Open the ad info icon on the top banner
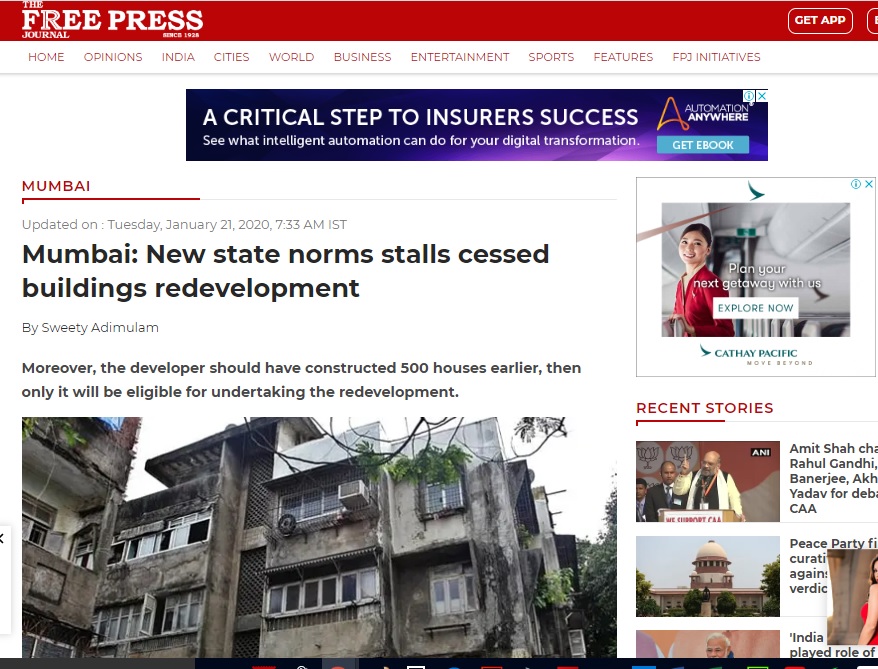The image size is (878, 669). [749, 96]
